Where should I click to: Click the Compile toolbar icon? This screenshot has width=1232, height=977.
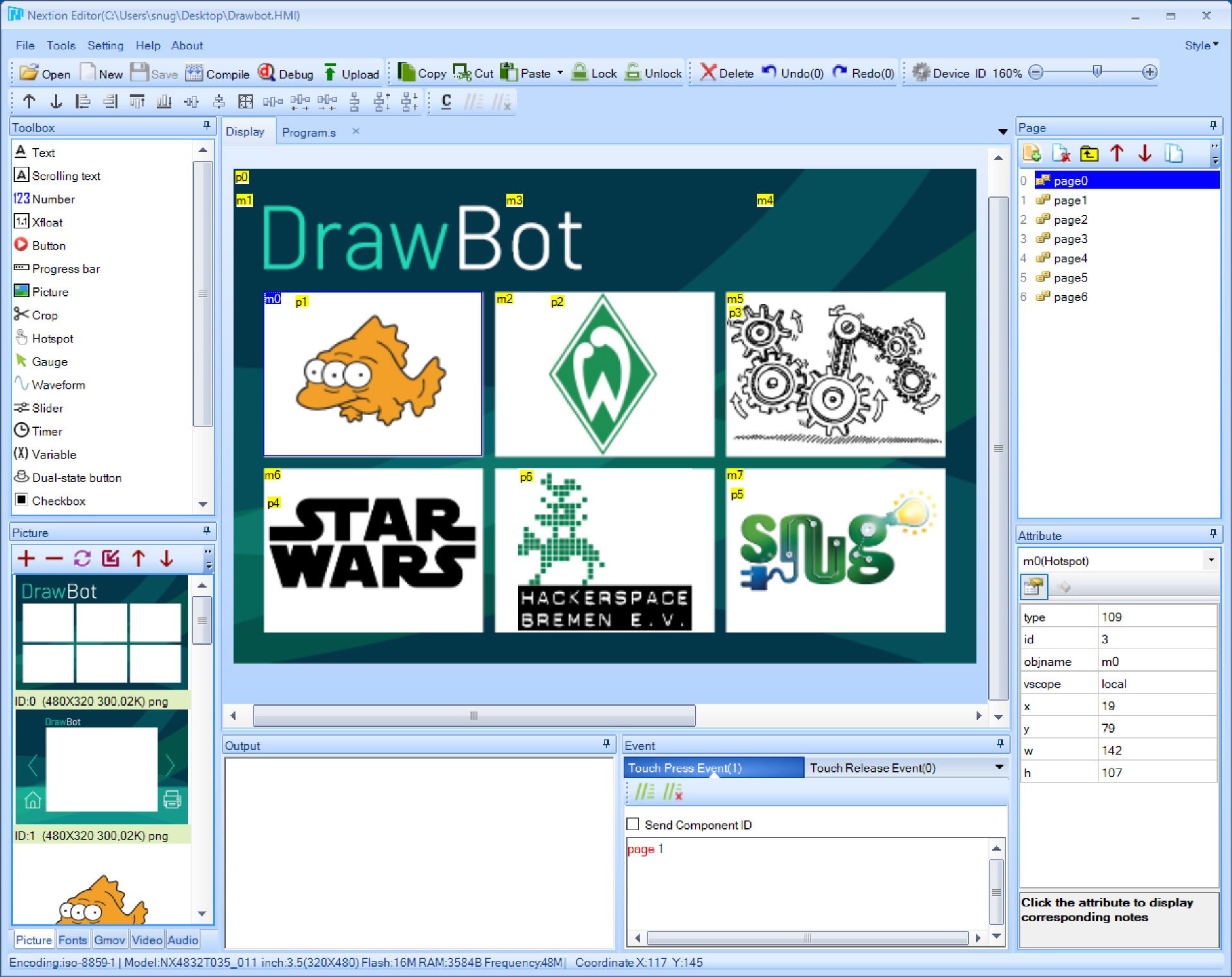[x=217, y=73]
